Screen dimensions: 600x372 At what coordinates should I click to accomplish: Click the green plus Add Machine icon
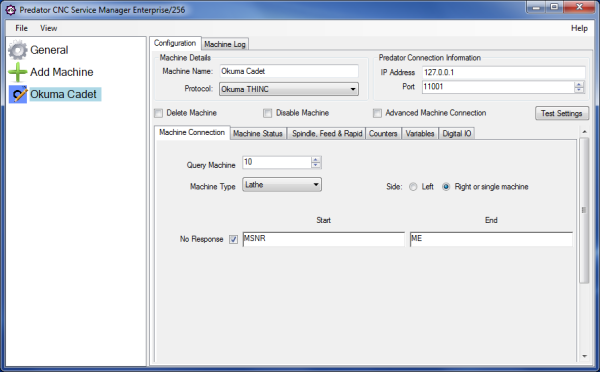click(18, 72)
